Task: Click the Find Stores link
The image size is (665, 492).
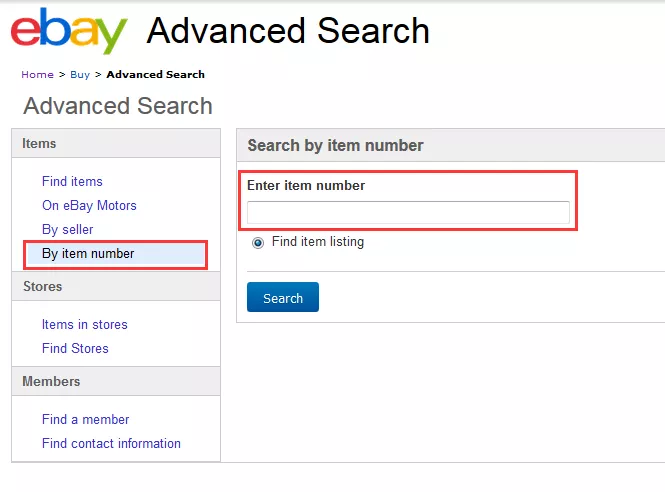Action: 75,349
